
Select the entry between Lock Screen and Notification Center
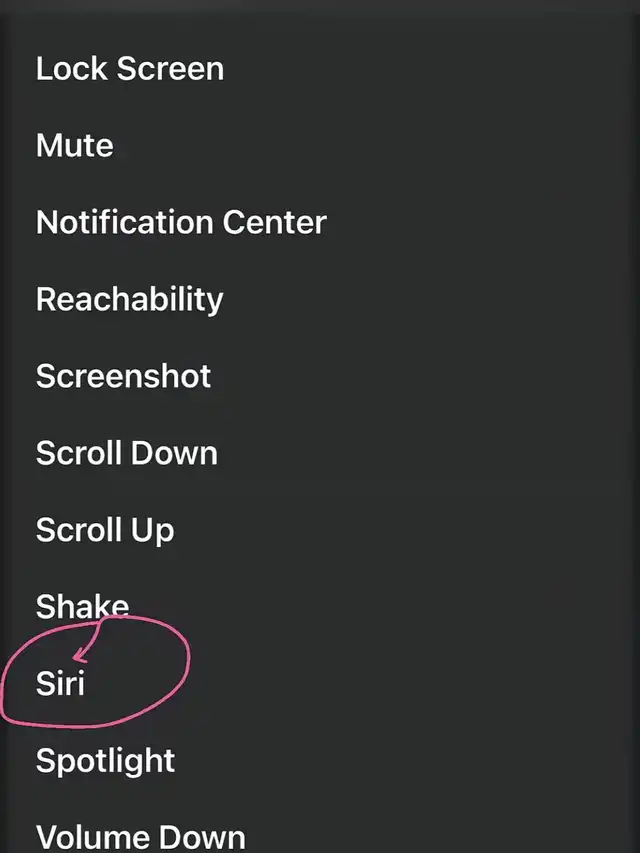tap(75, 146)
